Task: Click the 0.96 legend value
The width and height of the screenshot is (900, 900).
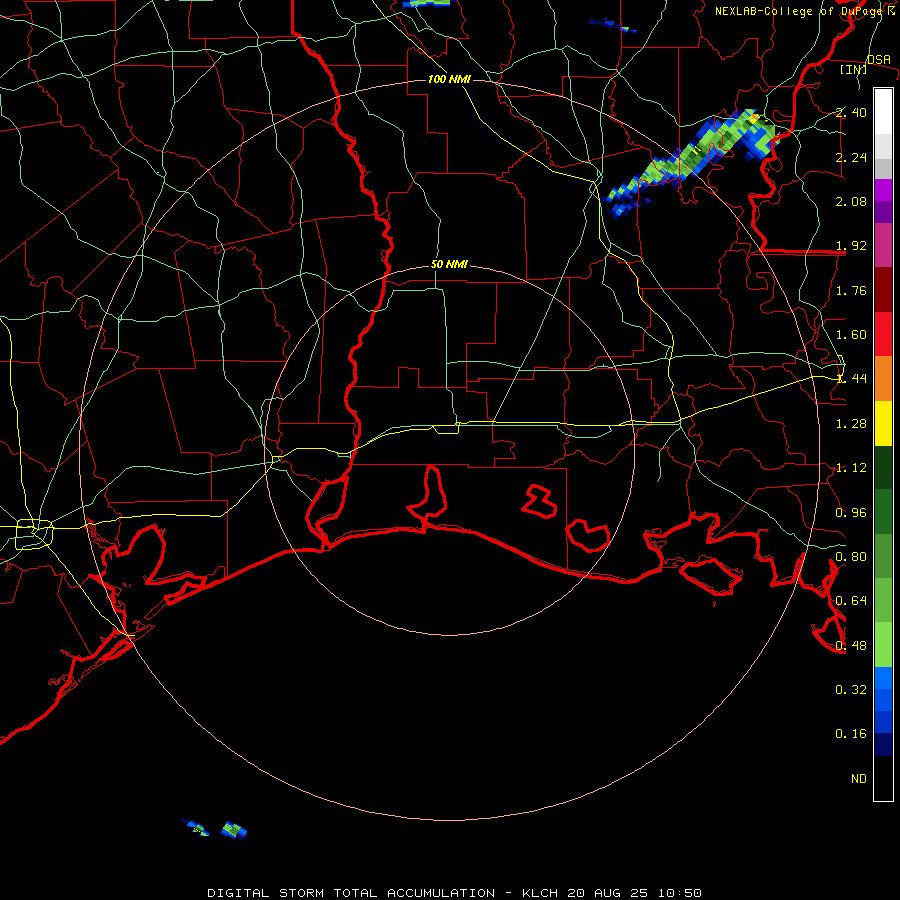Action: 851,513
